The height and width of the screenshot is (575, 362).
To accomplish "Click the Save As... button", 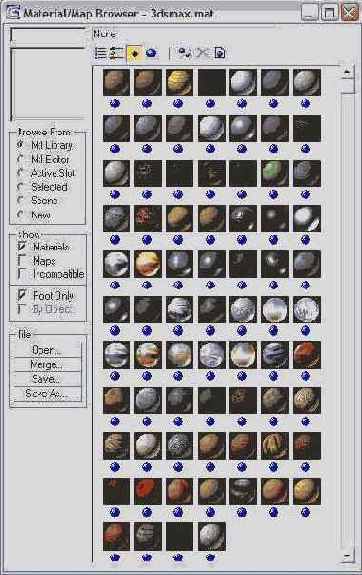I will click(x=47, y=393).
